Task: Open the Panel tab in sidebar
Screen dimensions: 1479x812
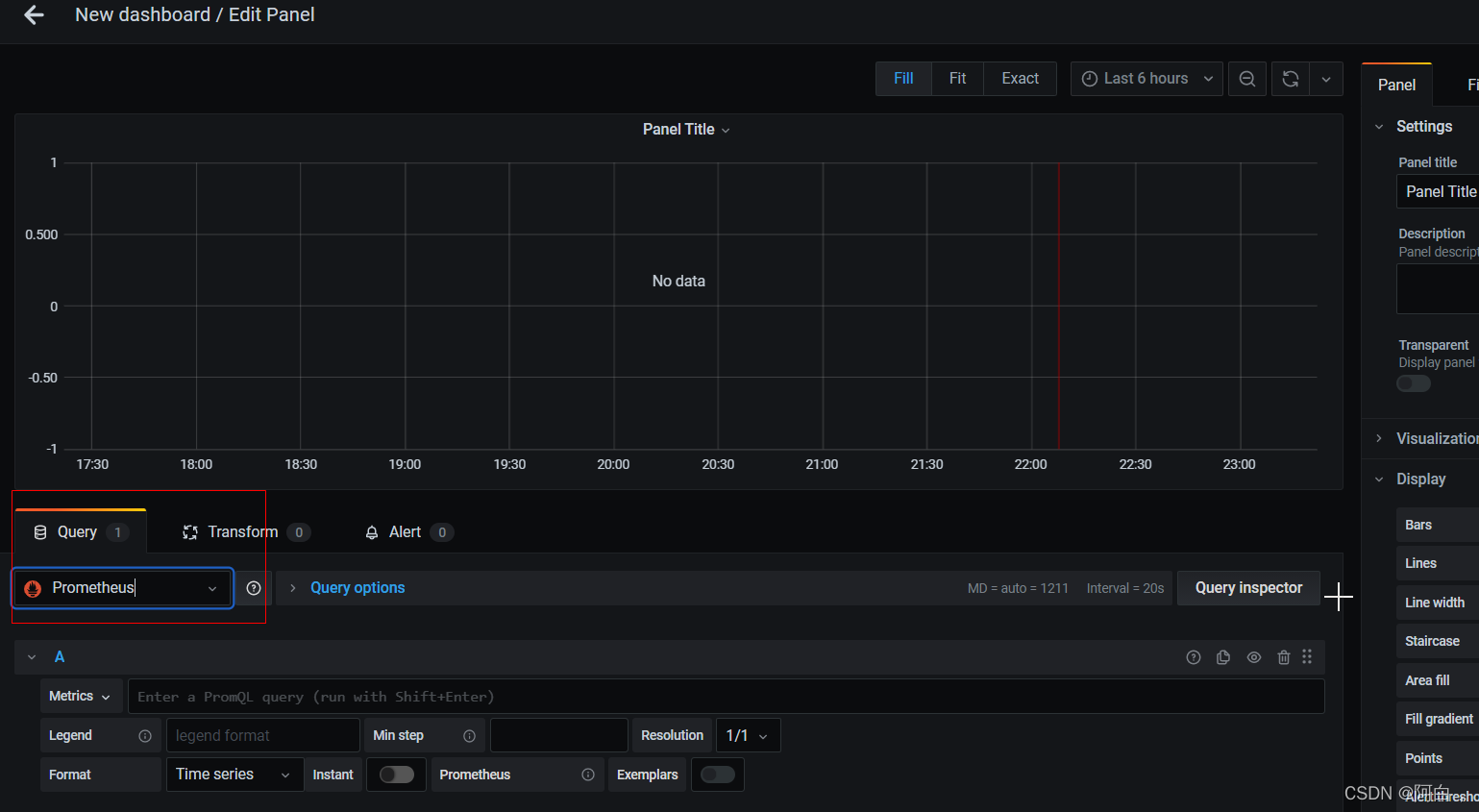Action: 1396,85
